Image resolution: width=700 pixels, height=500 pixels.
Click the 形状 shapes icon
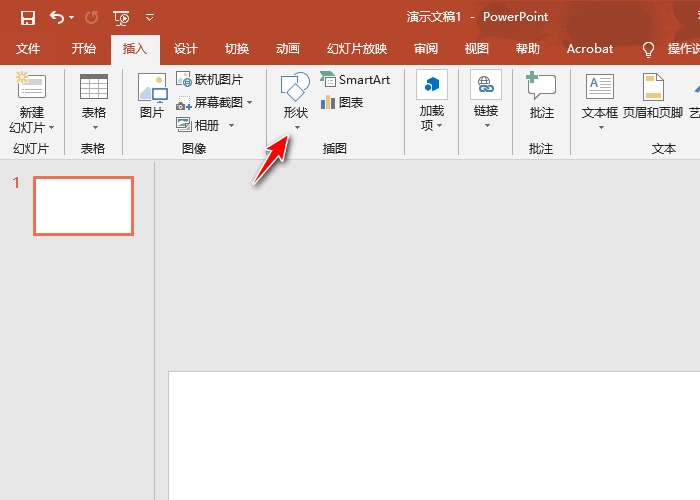(295, 87)
